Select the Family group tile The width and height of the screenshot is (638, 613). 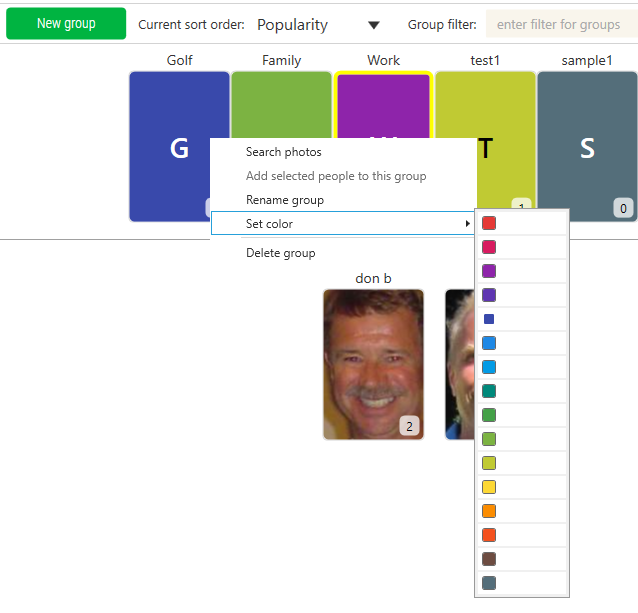[x=281, y=105]
